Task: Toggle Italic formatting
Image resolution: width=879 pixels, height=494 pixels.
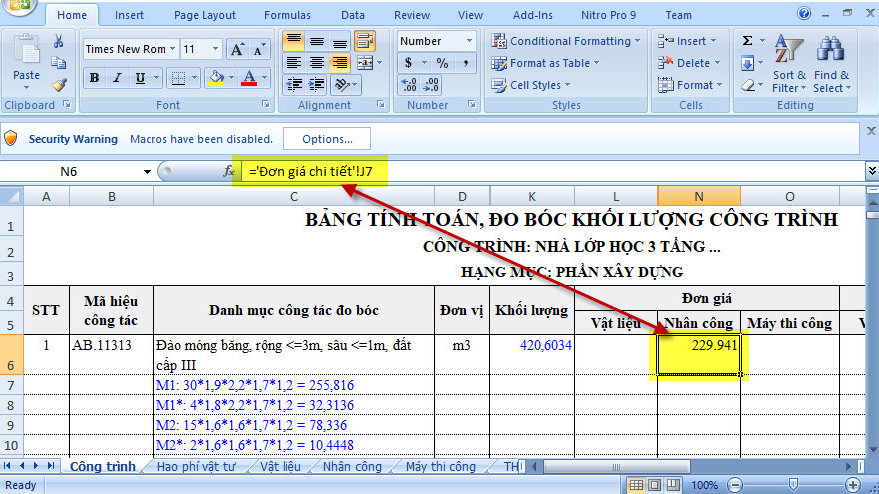Action: 117,78
